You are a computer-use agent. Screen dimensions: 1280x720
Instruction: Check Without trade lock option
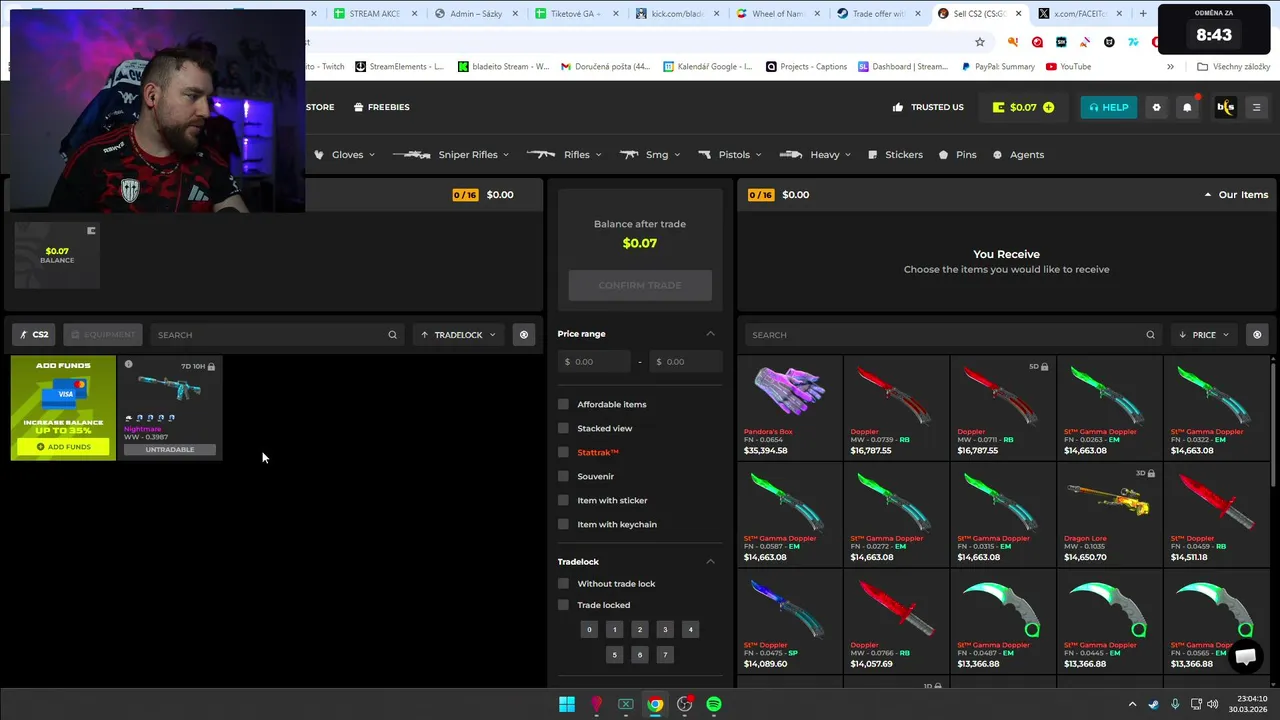(563, 583)
